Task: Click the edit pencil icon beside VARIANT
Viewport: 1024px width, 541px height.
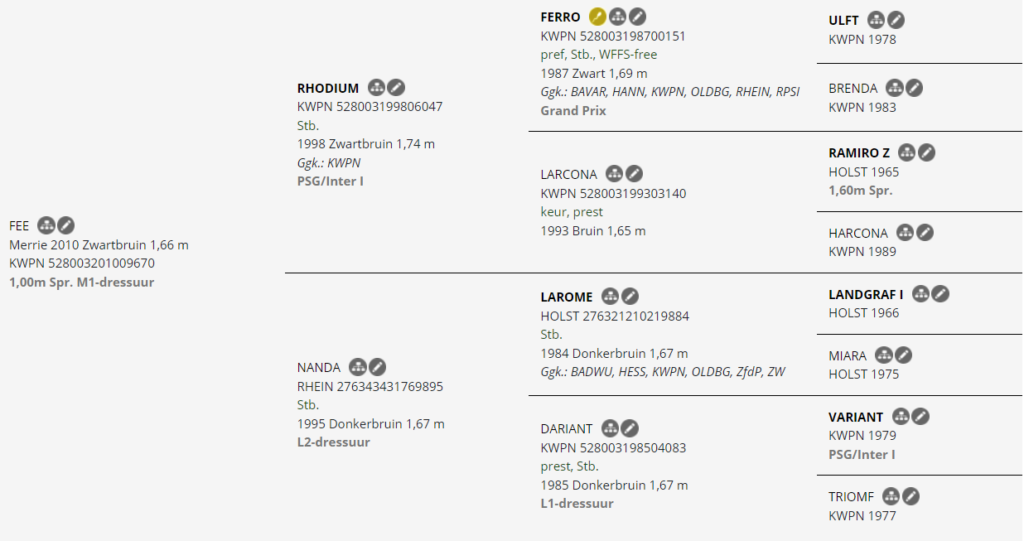Action: [x=920, y=417]
